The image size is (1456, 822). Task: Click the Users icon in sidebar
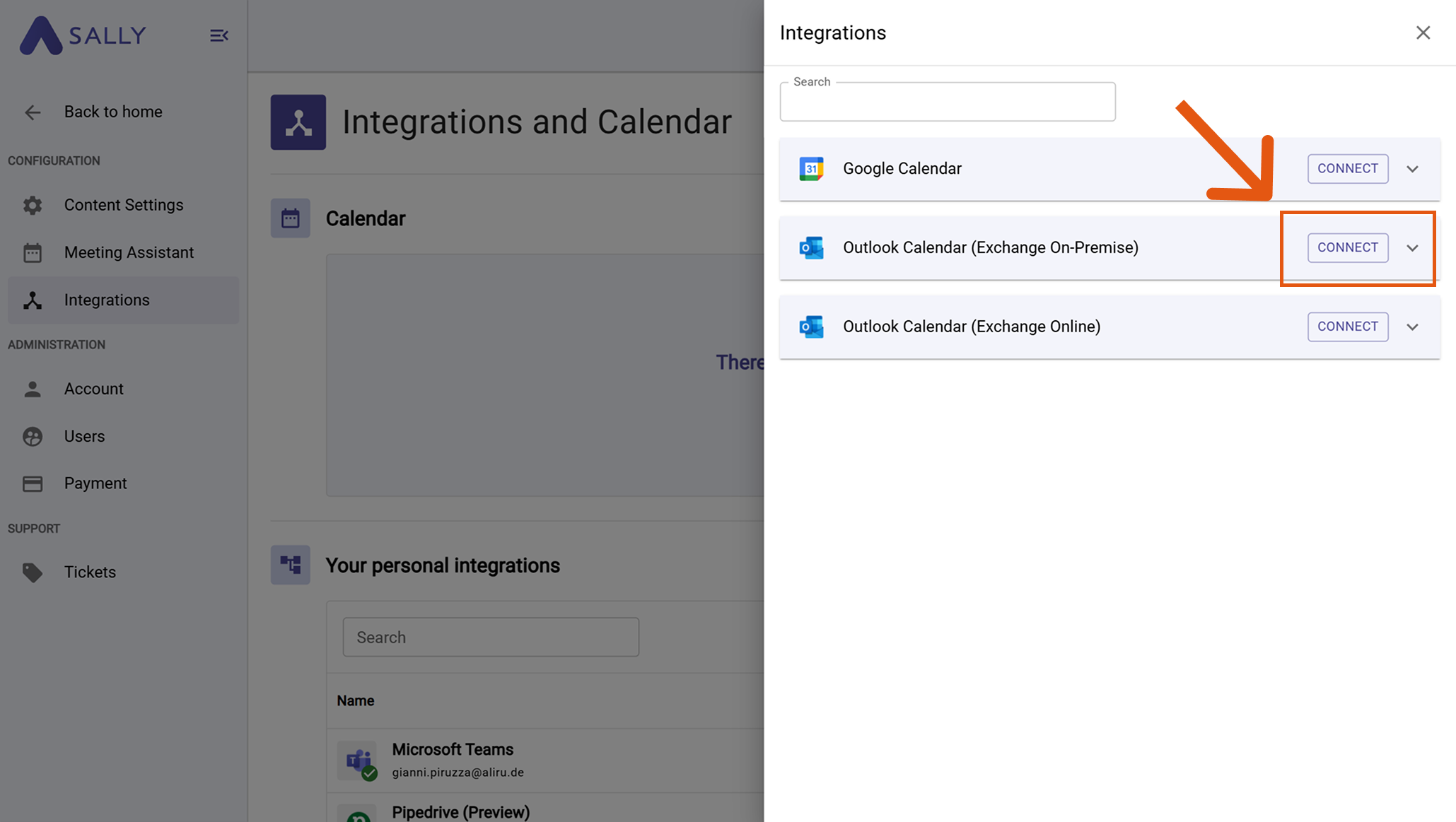coord(33,436)
